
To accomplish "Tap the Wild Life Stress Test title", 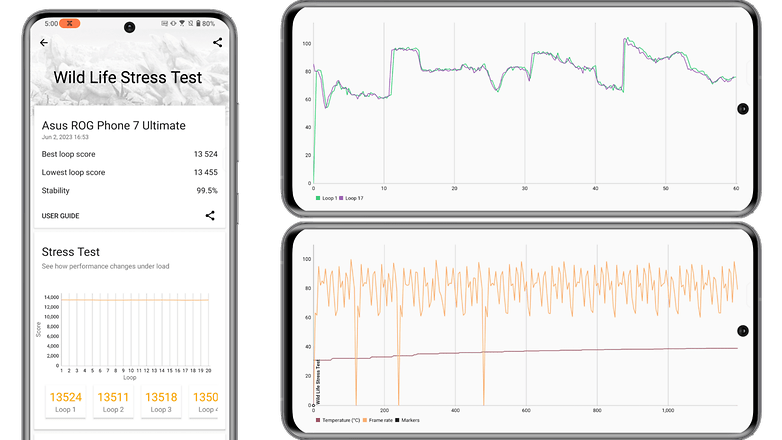I will pyautogui.click(x=128, y=77).
